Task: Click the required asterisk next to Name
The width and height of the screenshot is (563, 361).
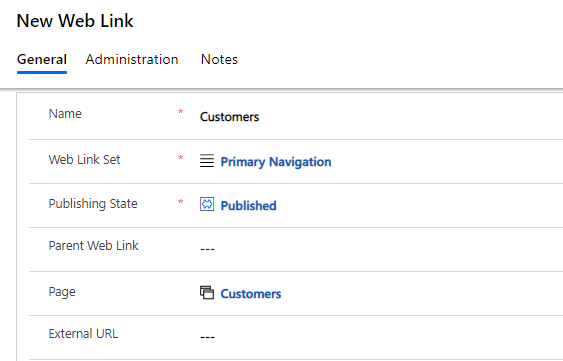Action: pyautogui.click(x=181, y=112)
